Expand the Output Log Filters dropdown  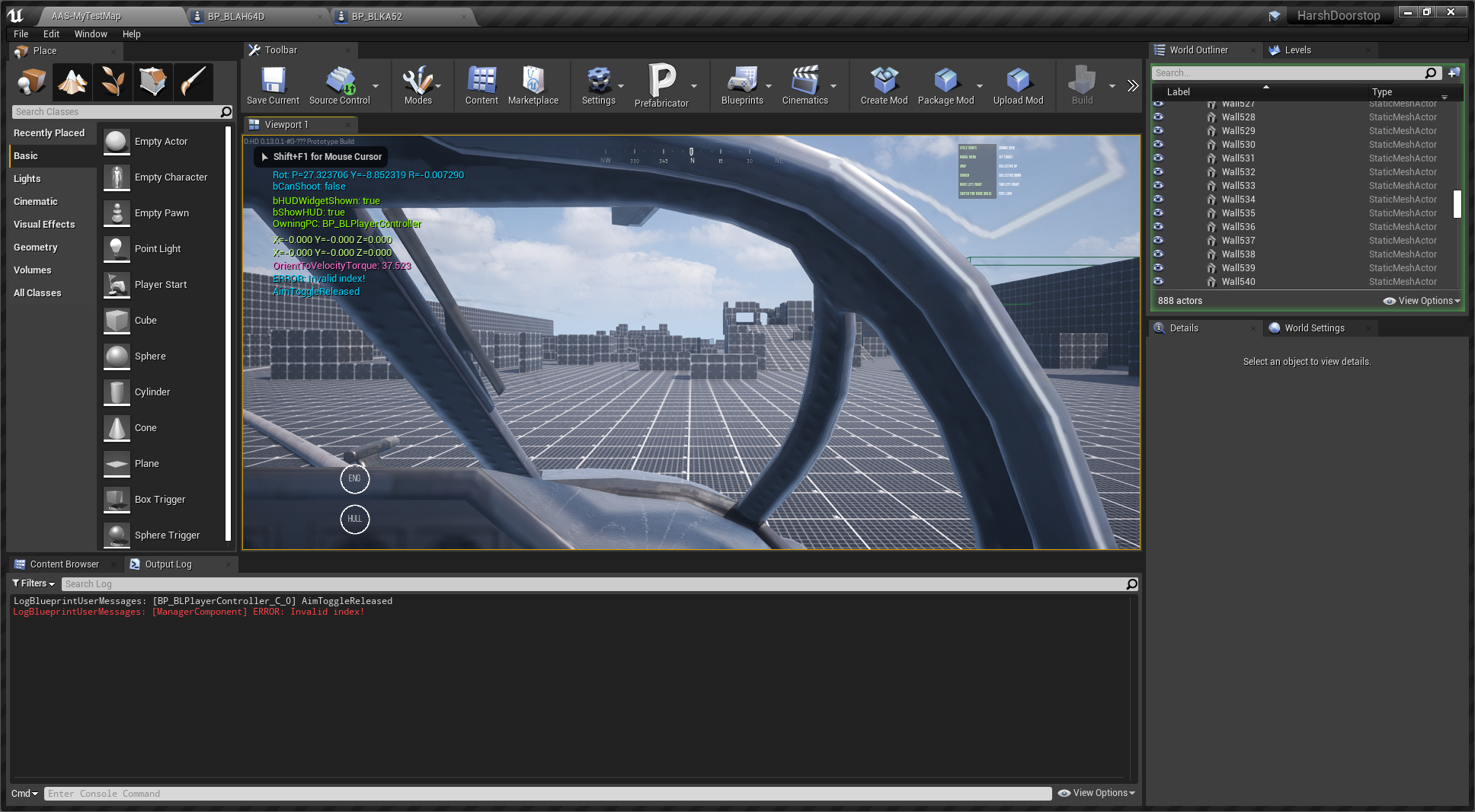click(34, 583)
